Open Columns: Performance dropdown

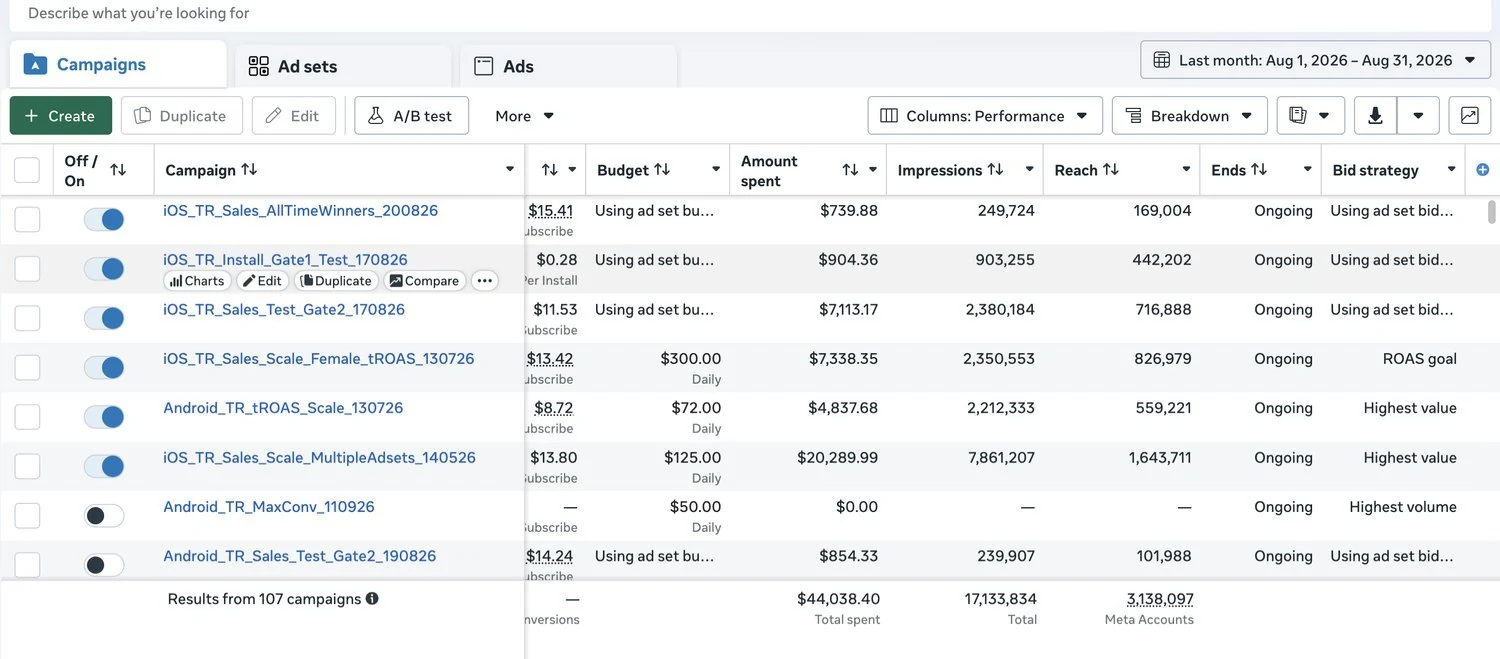pyautogui.click(x=985, y=116)
